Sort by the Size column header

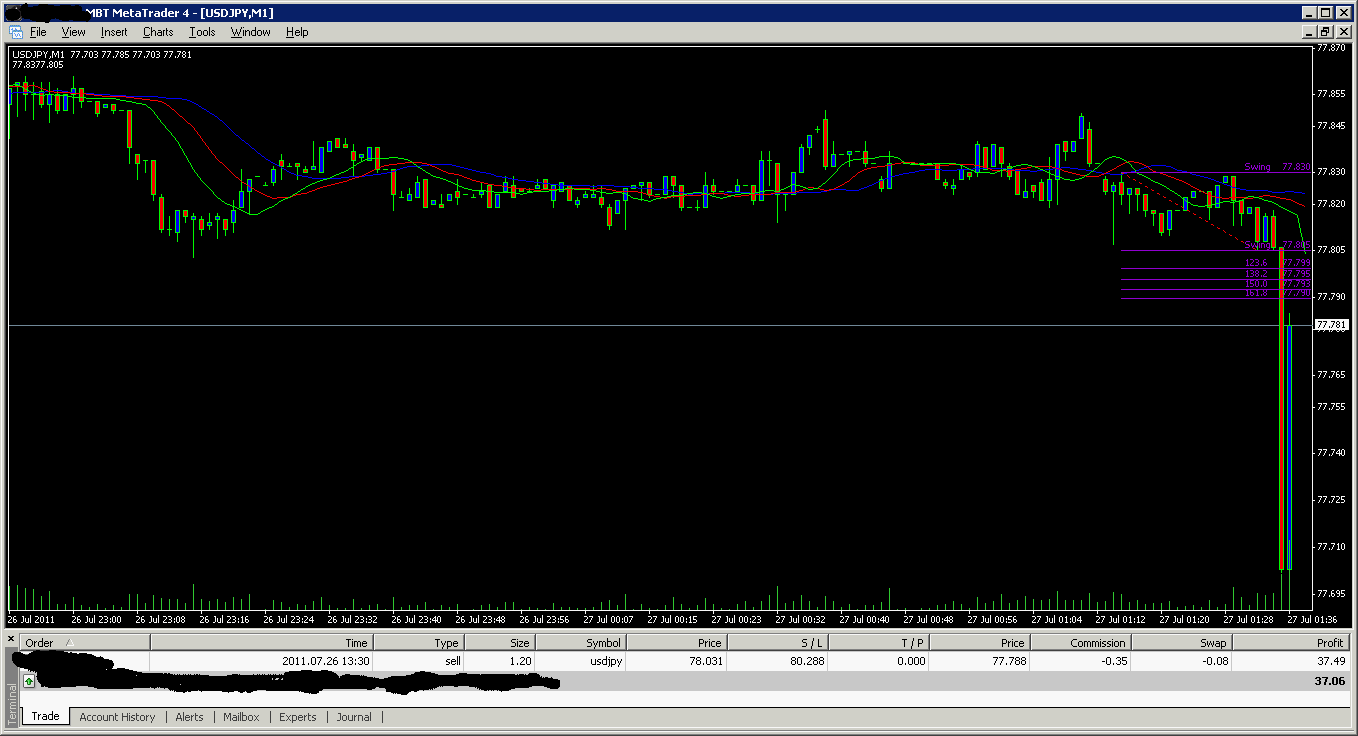pos(499,643)
